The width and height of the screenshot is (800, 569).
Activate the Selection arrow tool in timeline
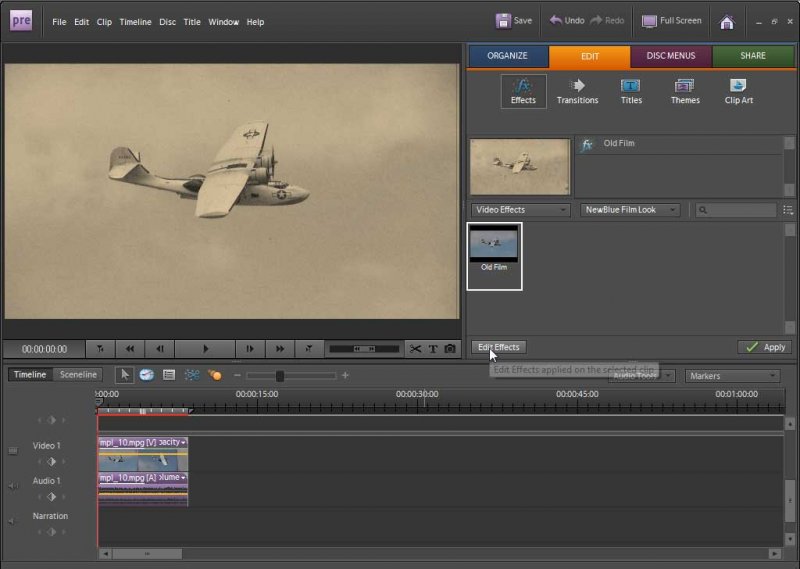point(124,375)
